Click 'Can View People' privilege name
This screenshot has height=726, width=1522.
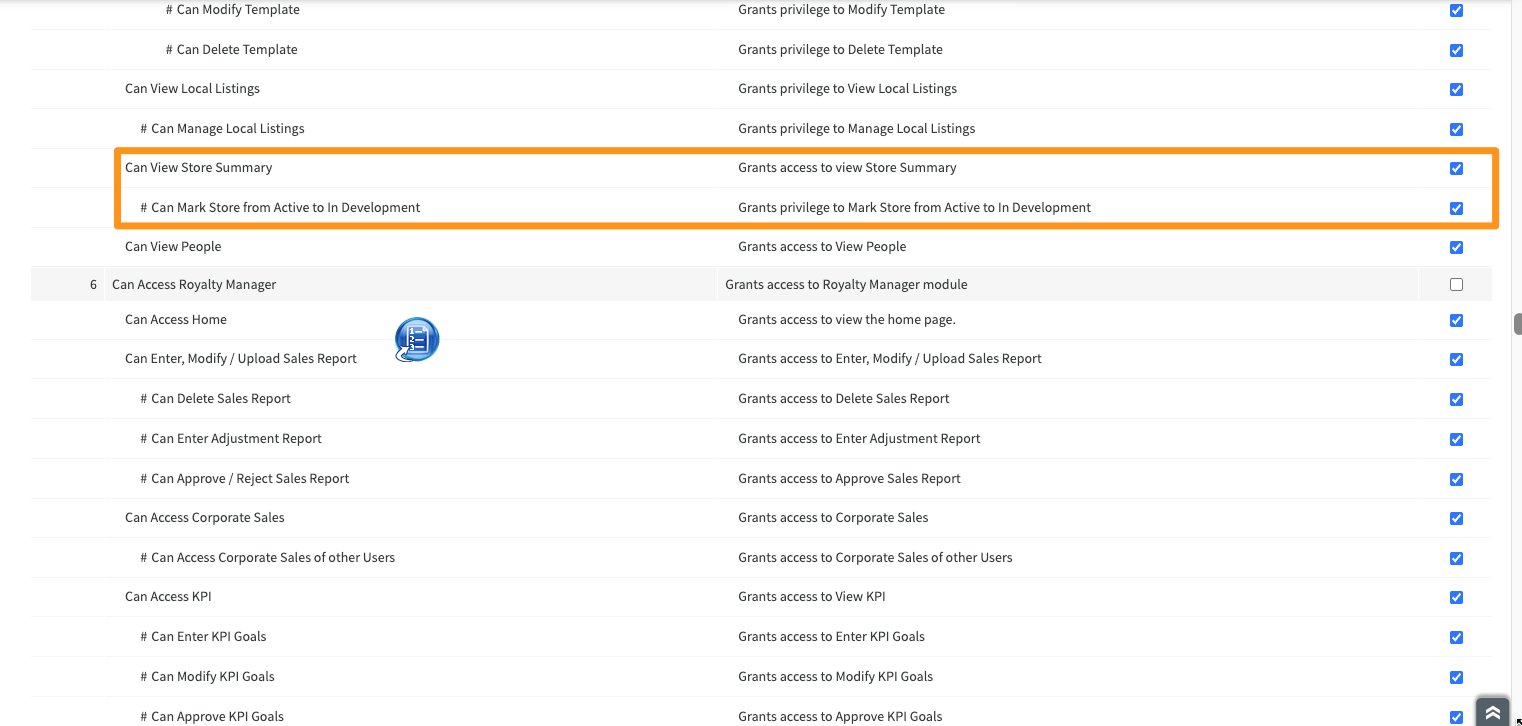coord(173,247)
